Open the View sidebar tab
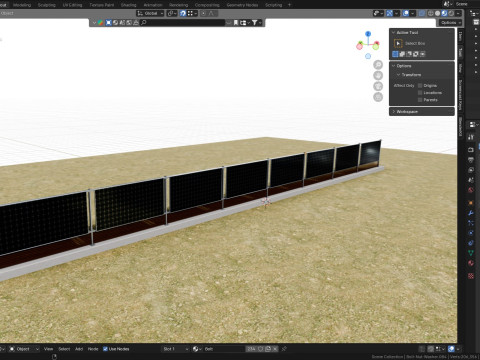Image resolution: width=480 pixels, height=360 pixels. click(x=460, y=68)
